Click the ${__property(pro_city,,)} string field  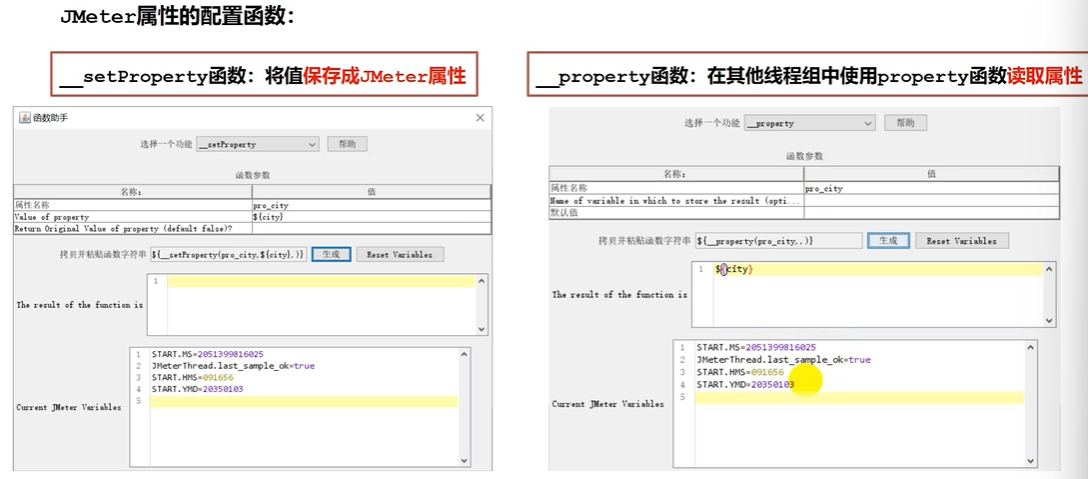(779, 240)
